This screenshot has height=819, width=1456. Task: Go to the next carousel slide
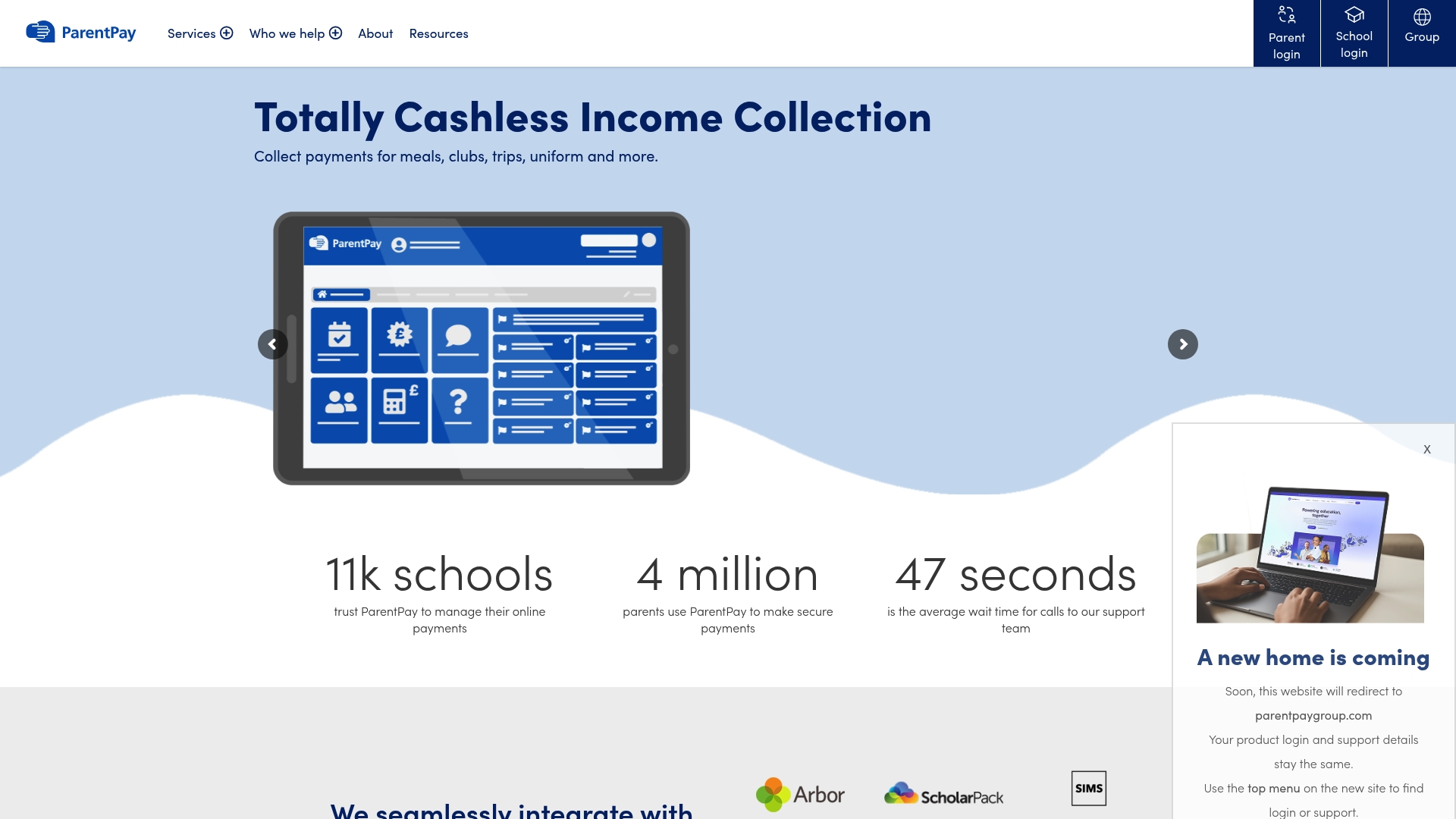coord(1183,344)
